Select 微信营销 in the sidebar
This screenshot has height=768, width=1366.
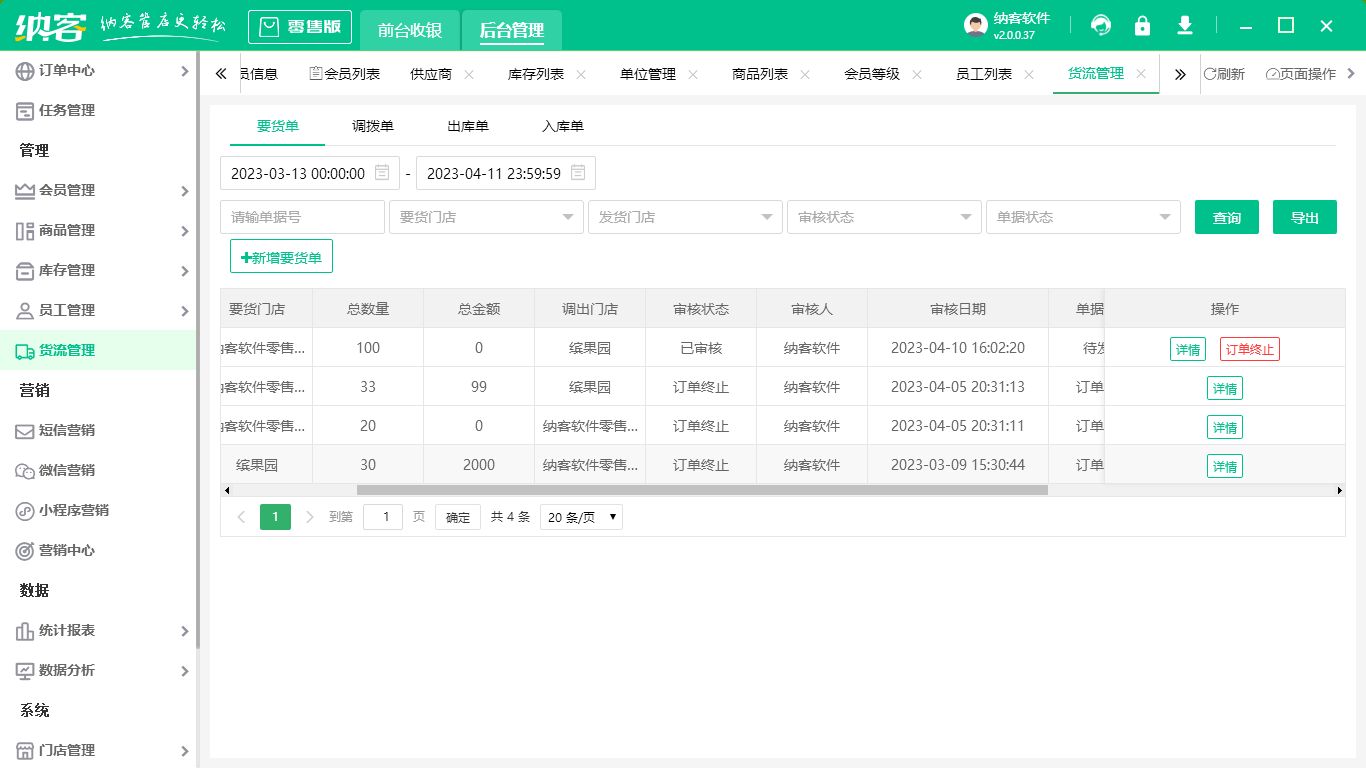click(x=65, y=470)
